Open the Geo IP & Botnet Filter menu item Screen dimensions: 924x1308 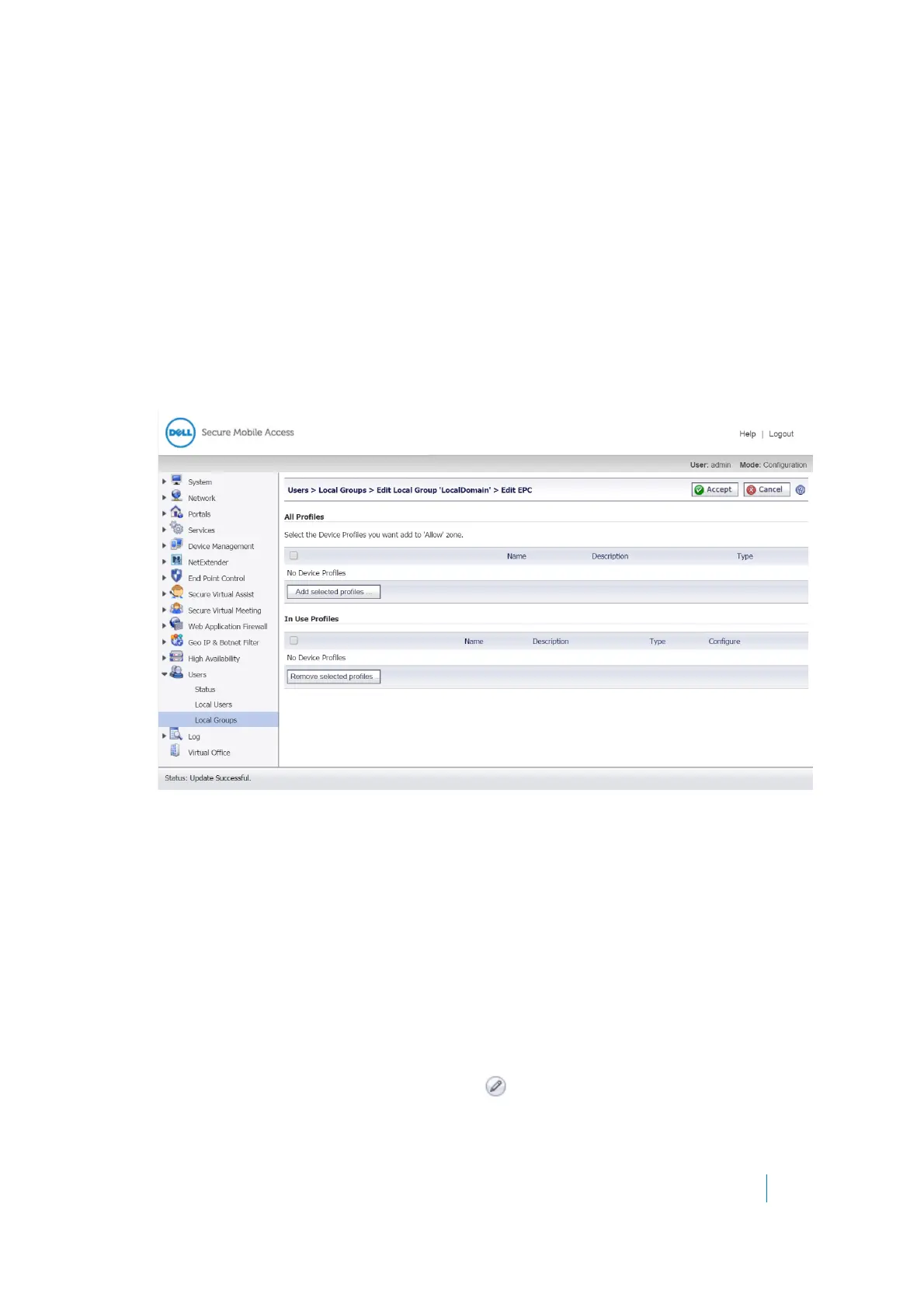point(224,642)
